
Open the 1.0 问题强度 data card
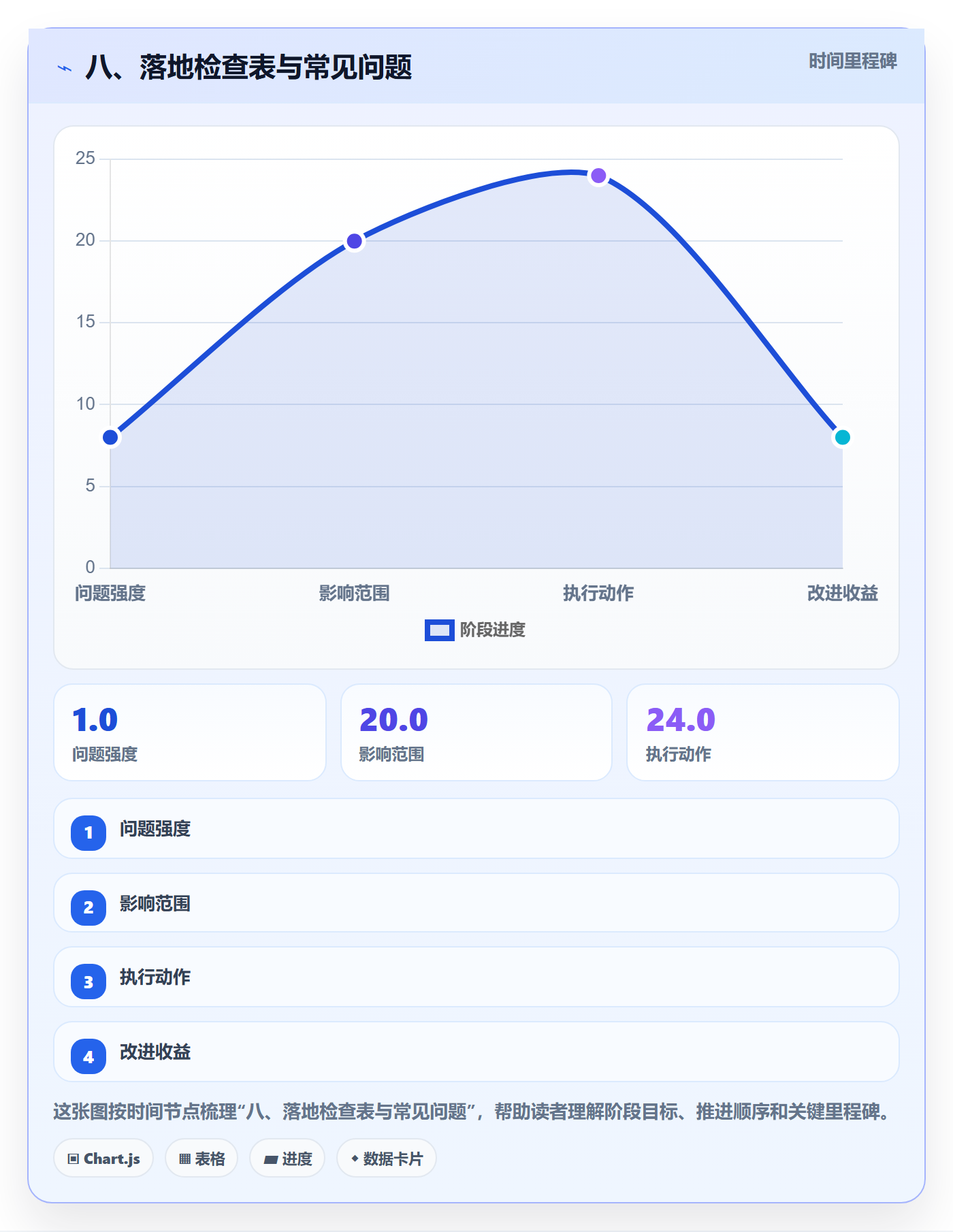pos(190,732)
